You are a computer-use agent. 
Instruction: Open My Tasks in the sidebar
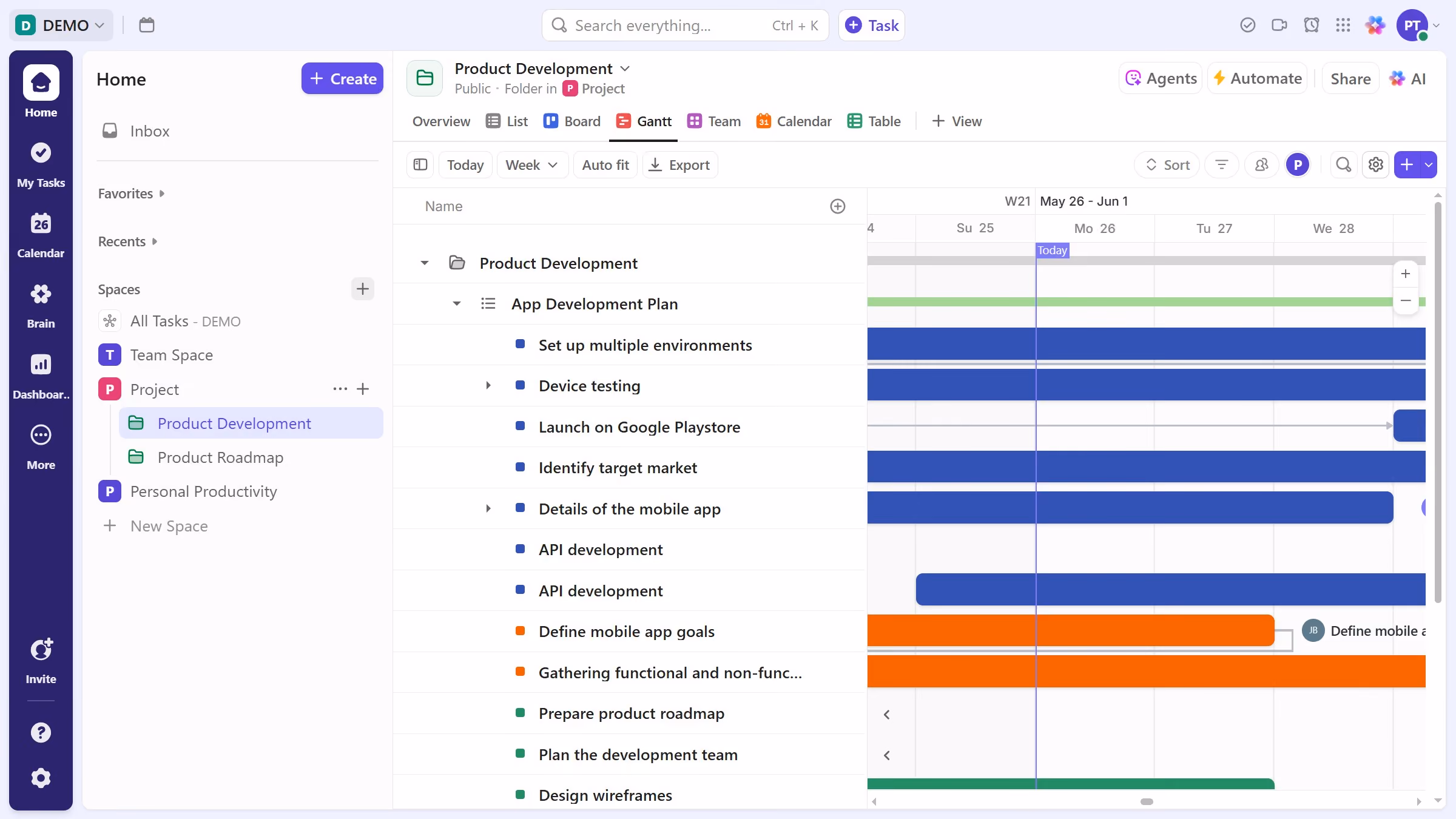41,164
